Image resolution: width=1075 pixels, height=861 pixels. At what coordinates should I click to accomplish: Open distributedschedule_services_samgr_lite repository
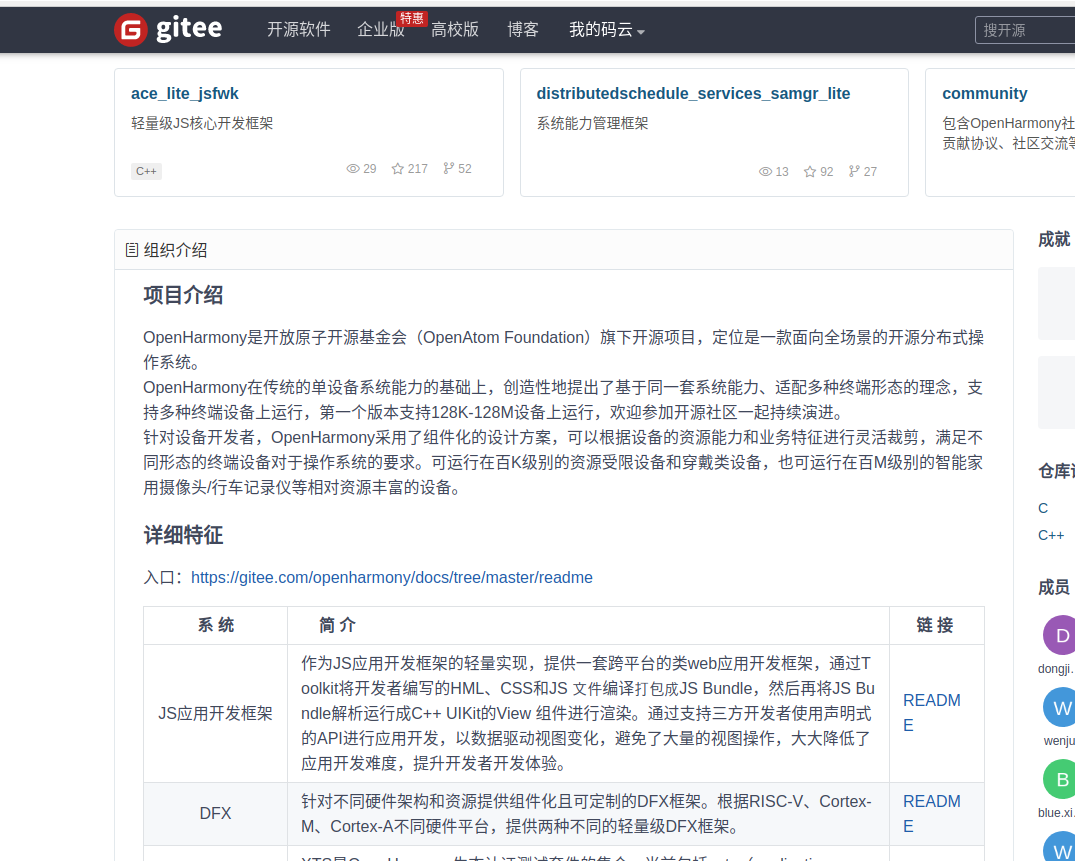coord(693,93)
